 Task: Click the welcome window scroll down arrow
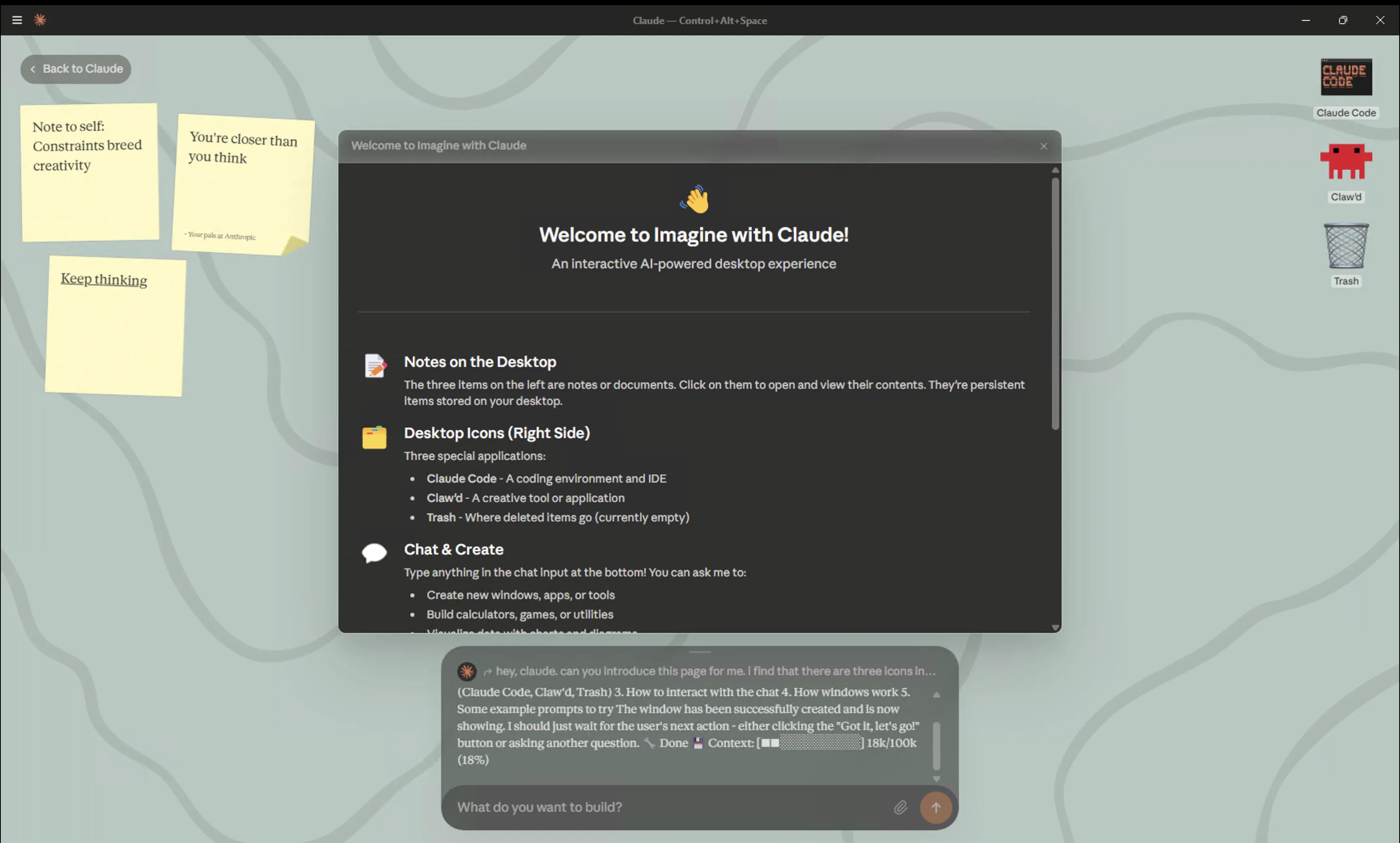pos(1055,628)
